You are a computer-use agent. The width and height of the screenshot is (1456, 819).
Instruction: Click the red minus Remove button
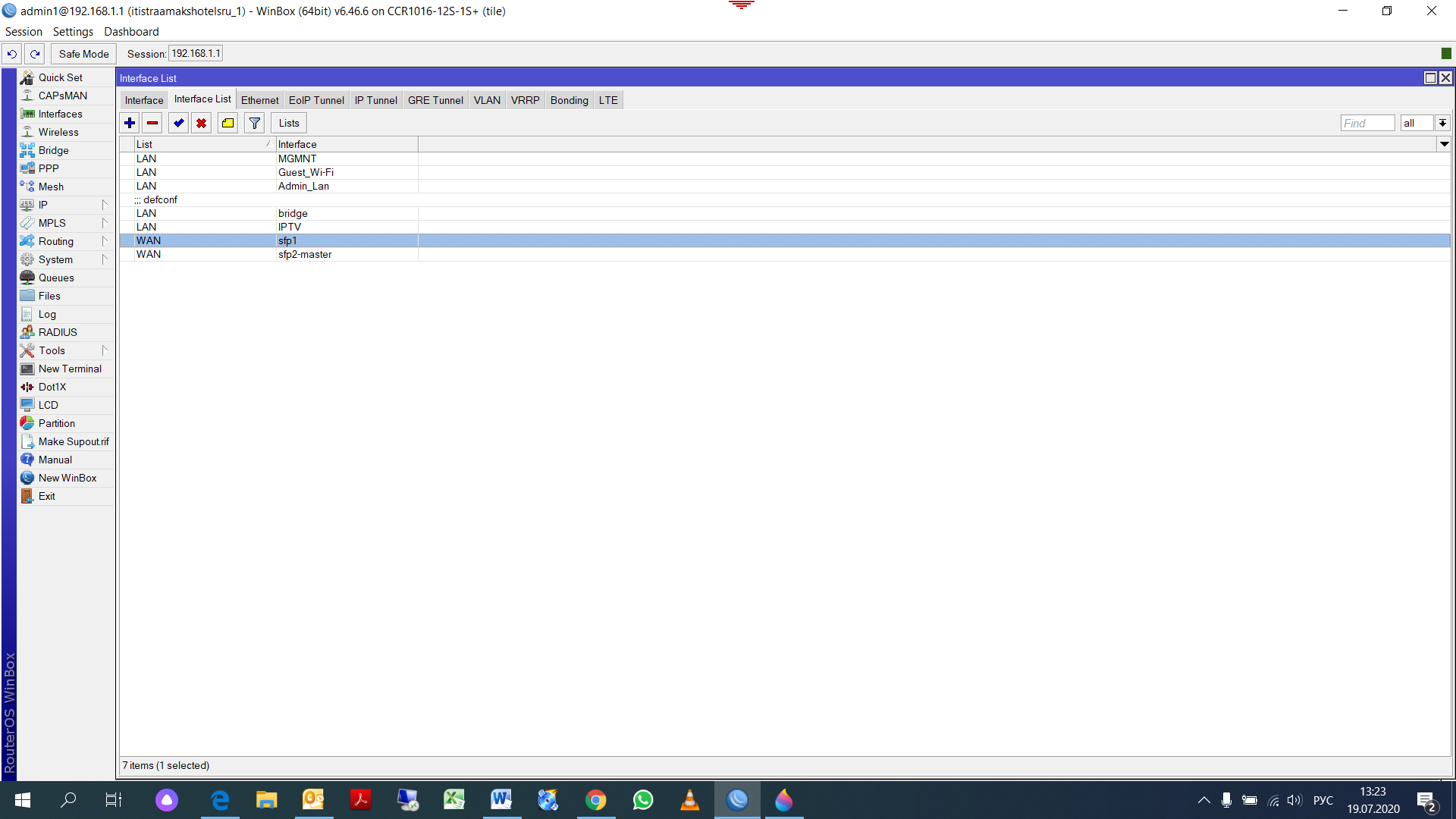click(152, 123)
